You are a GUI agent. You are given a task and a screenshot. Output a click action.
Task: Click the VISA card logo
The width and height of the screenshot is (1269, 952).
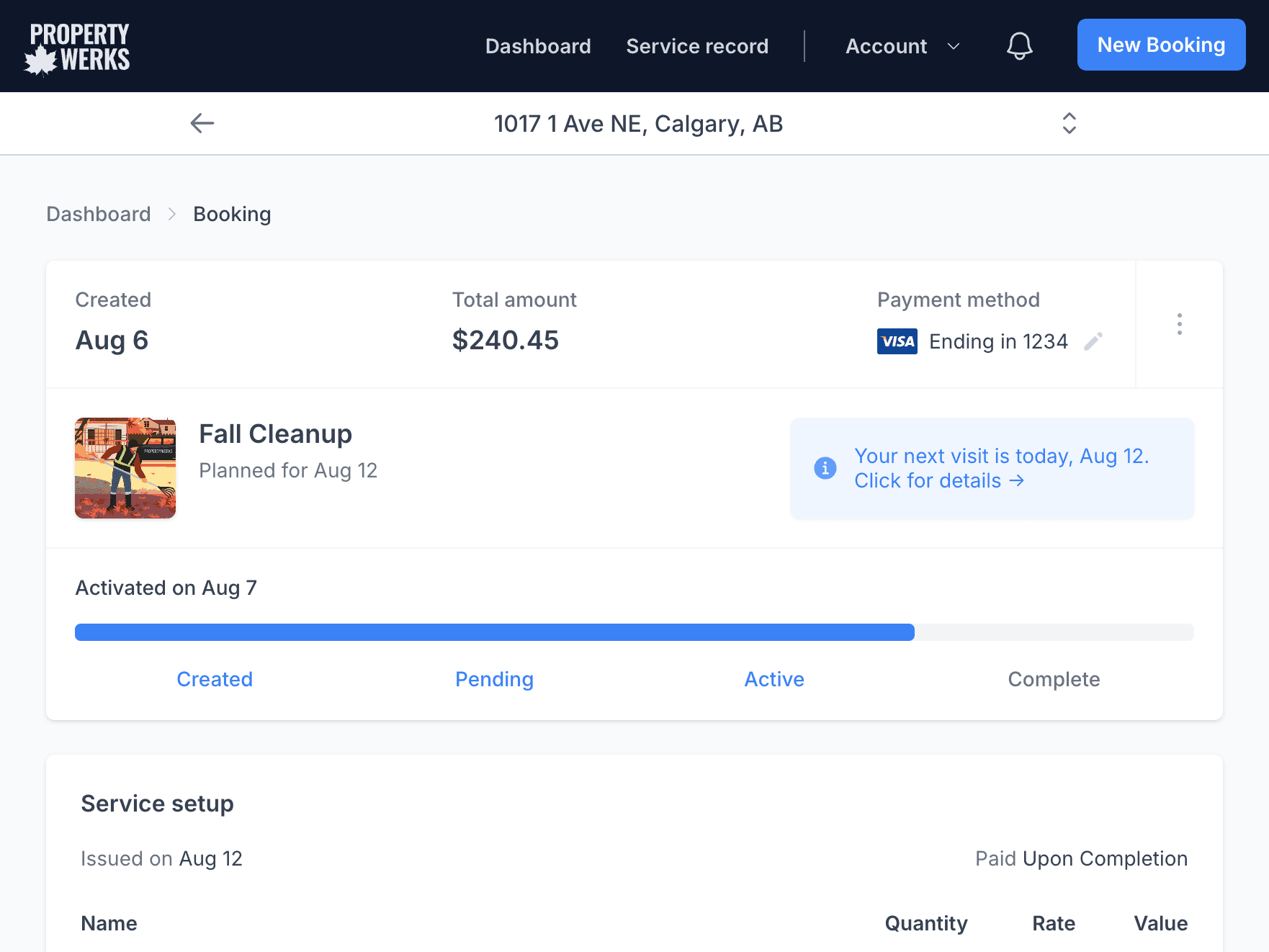tap(897, 341)
